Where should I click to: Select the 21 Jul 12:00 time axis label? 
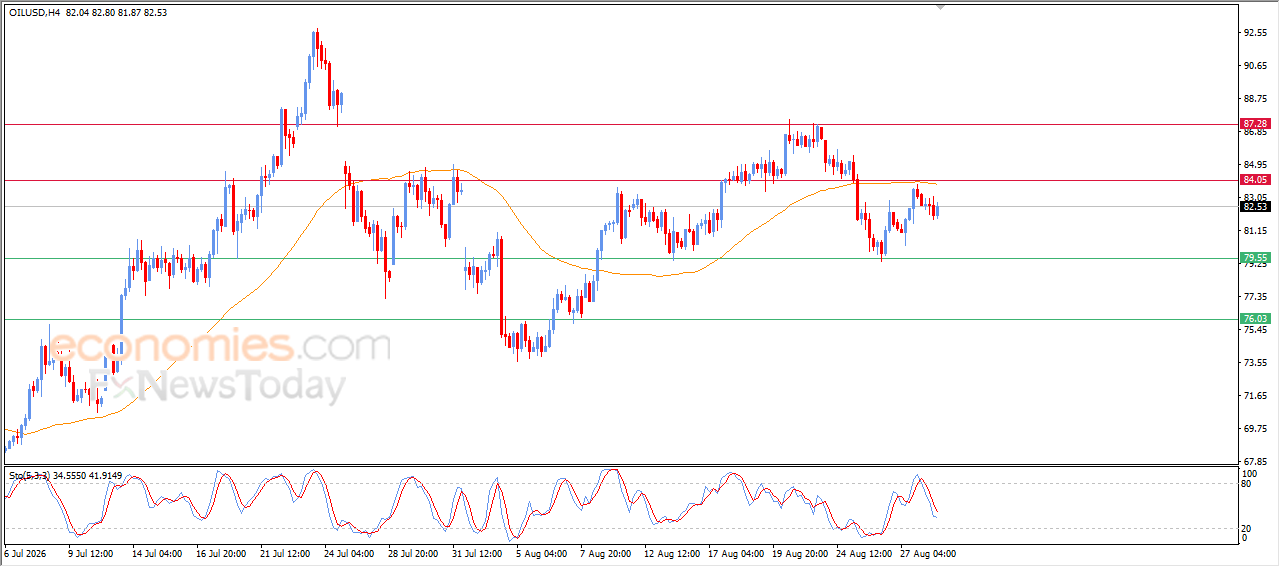[x=283, y=552]
